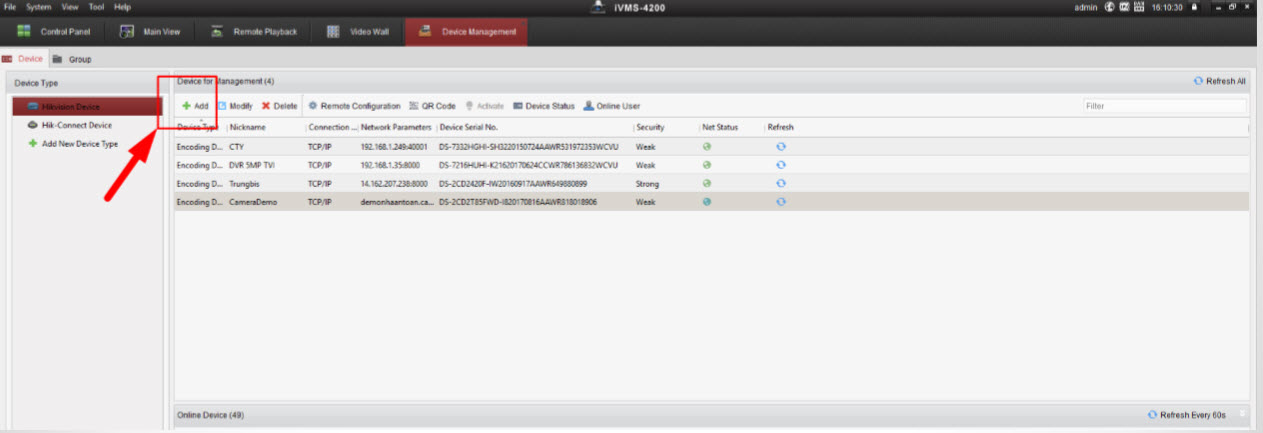Collapse the Online Device panel arrow
This screenshot has height=433, width=1263.
tap(1243, 413)
